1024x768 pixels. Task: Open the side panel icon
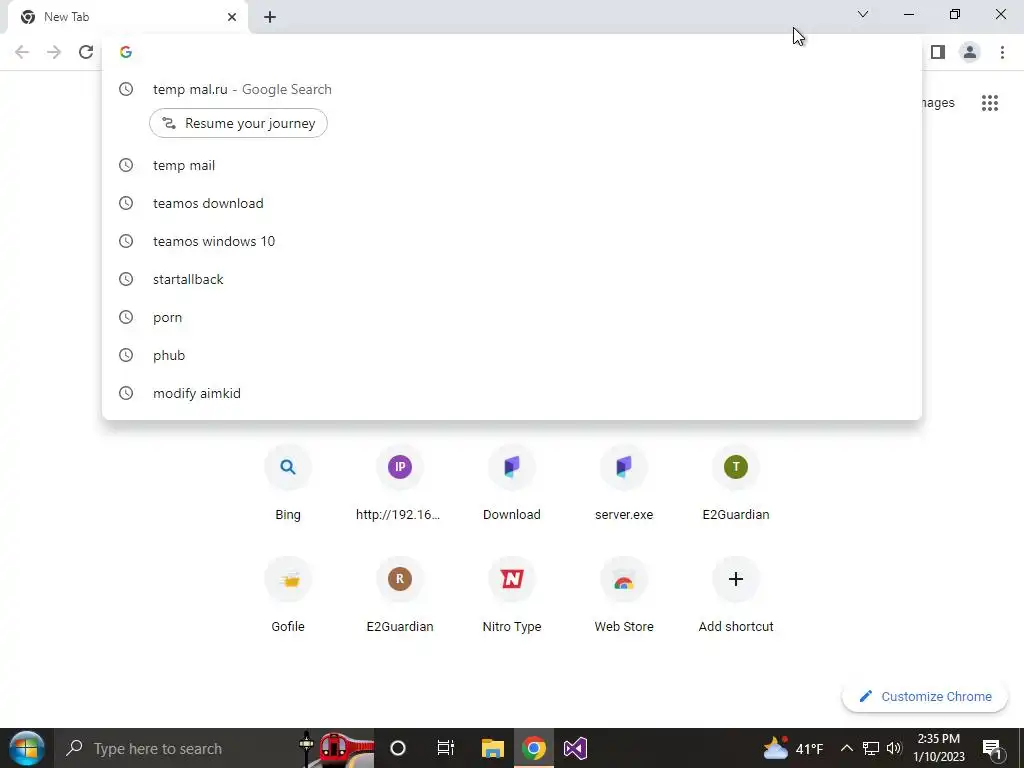(938, 52)
